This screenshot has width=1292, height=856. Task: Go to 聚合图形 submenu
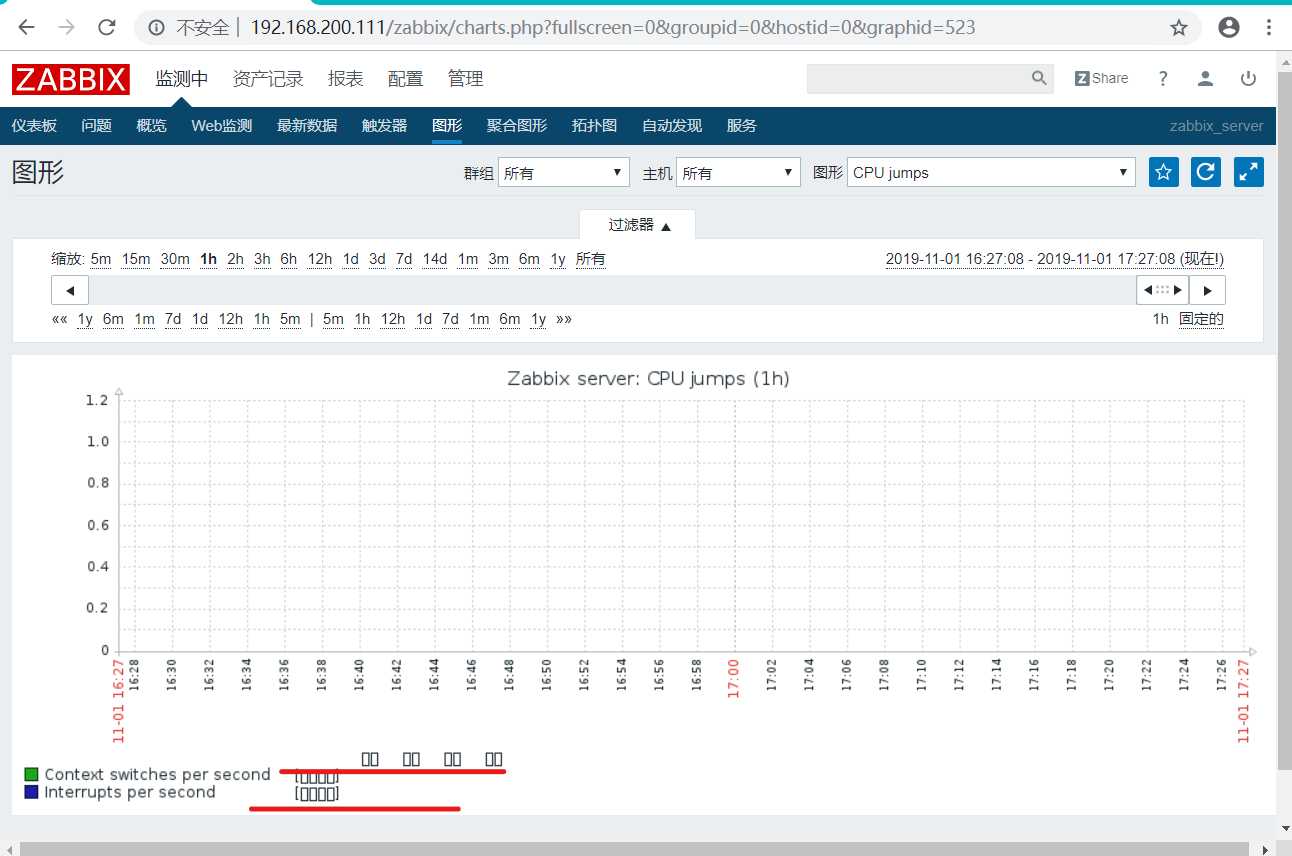tap(517, 126)
